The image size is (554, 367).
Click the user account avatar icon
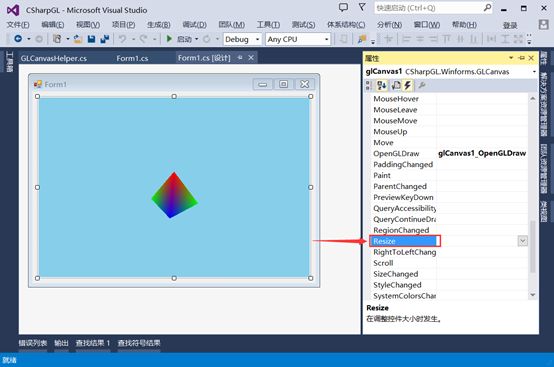[x=543, y=24]
